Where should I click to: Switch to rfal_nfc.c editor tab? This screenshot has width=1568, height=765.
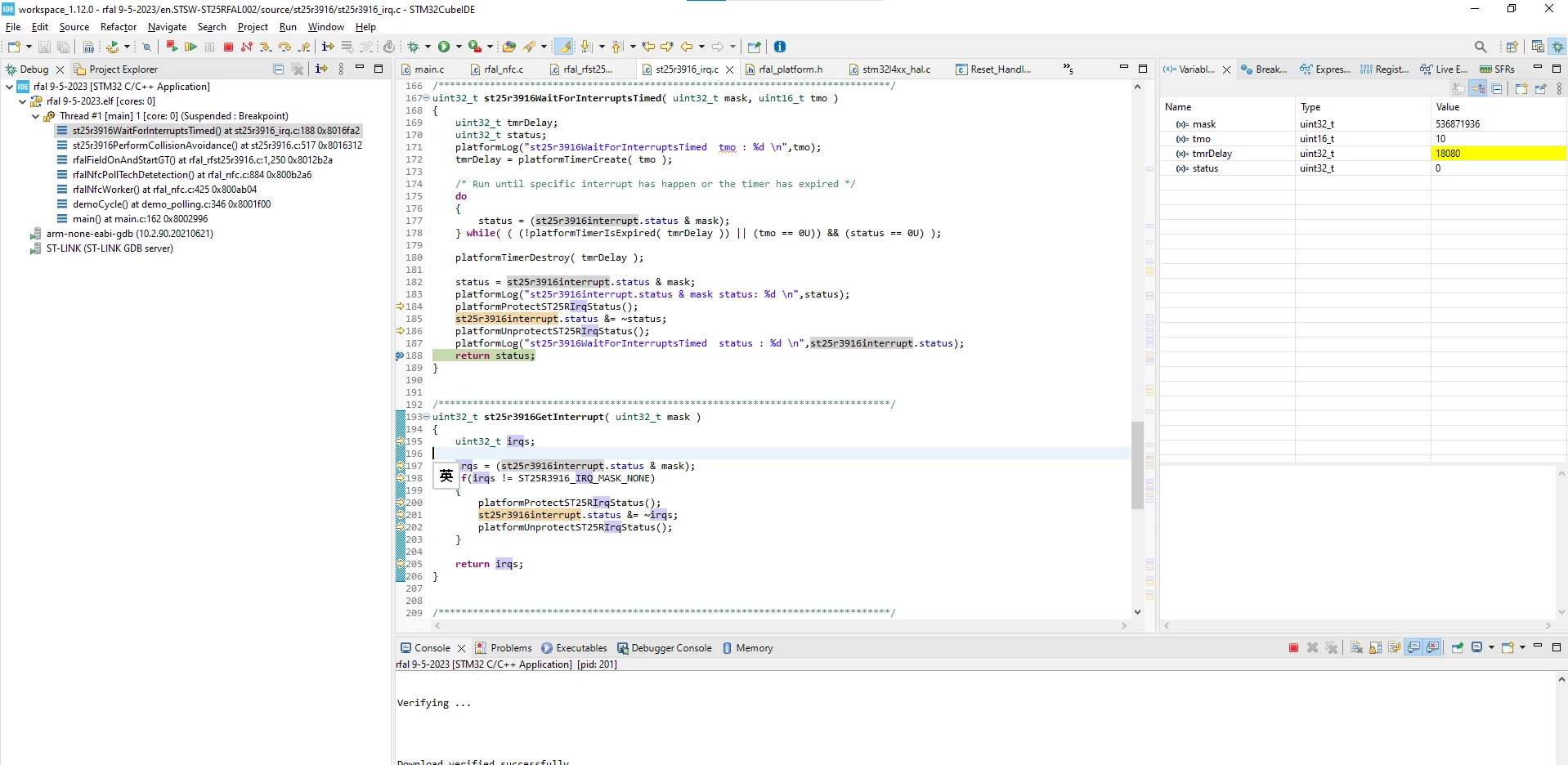click(x=497, y=69)
